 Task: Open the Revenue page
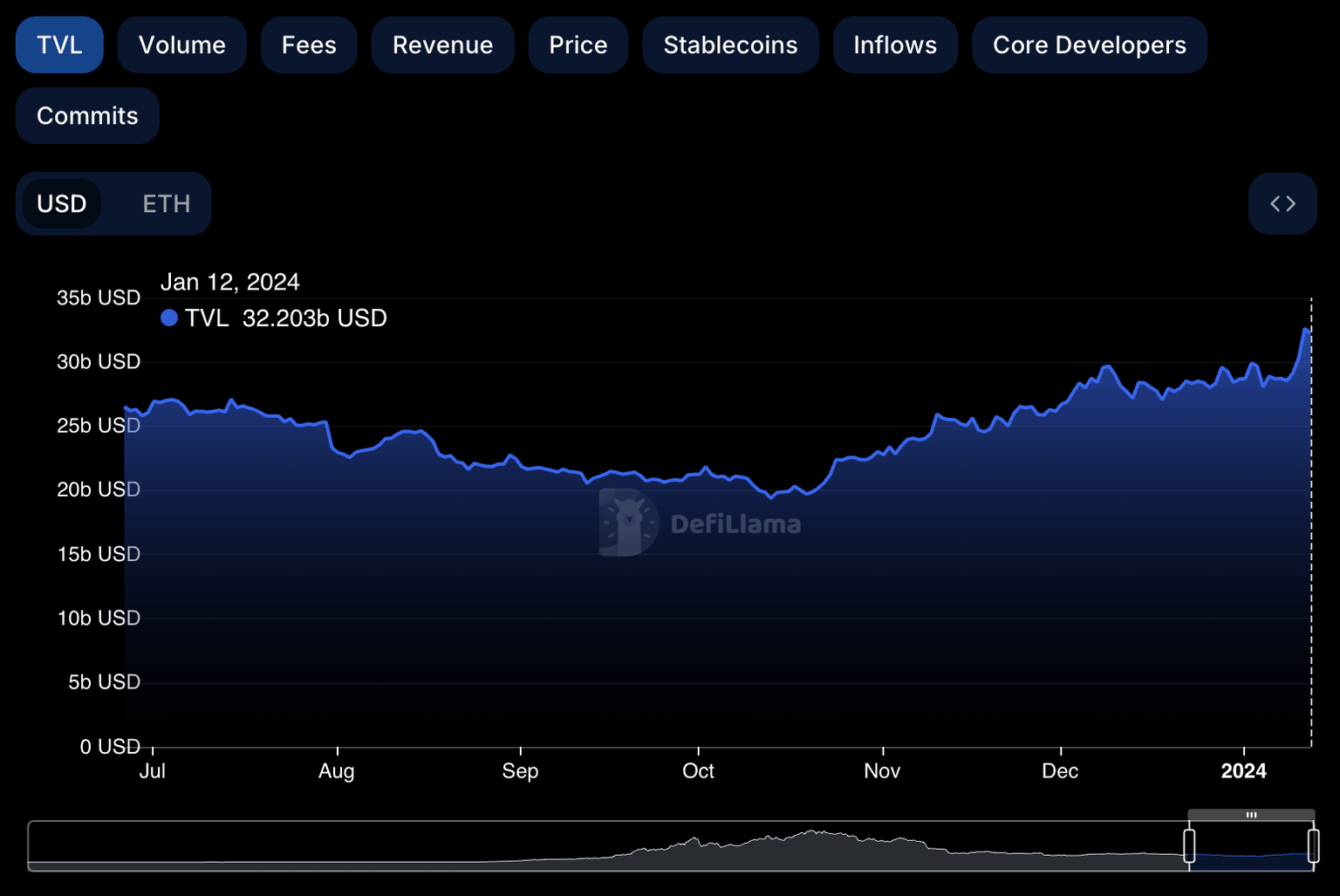[442, 44]
